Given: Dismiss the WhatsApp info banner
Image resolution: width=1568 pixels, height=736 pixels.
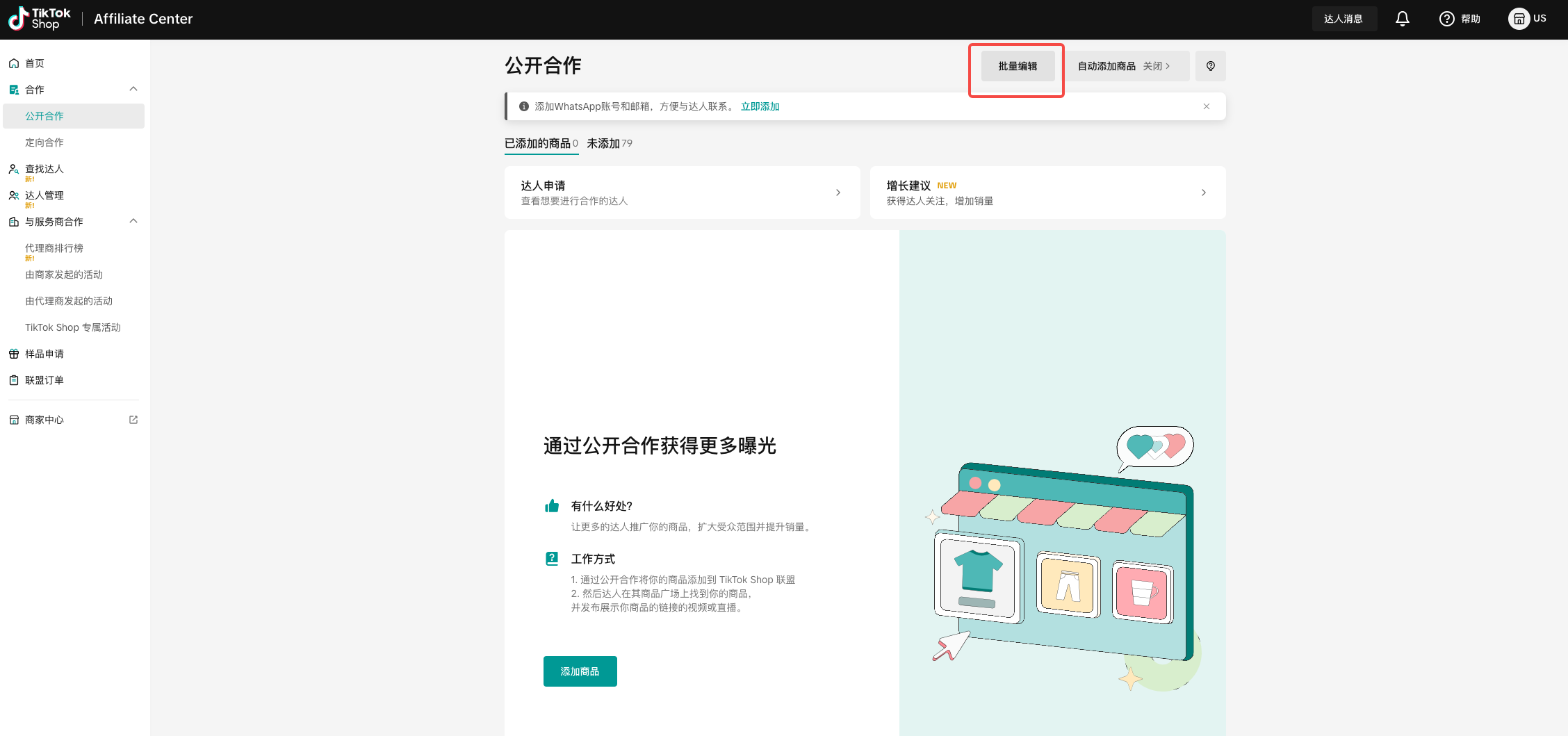Looking at the screenshot, I should 1207,106.
